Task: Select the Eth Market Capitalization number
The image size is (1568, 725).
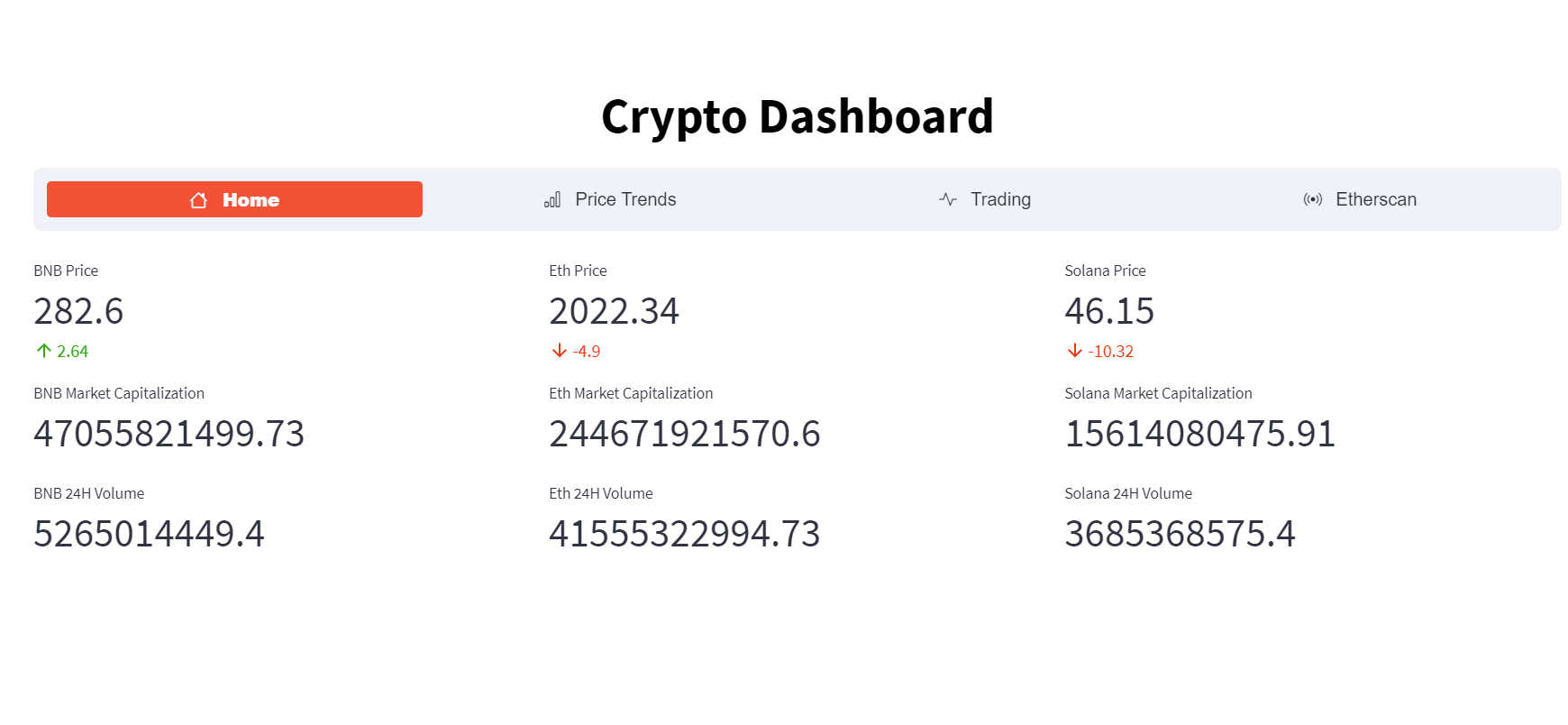Action: [x=686, y=434]
